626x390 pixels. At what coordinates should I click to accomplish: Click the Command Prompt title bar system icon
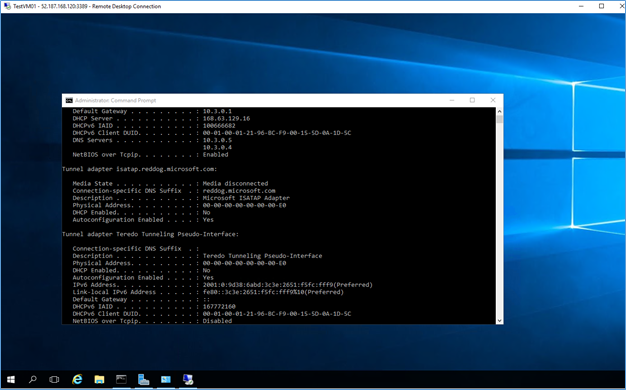(x=69, y=100)
